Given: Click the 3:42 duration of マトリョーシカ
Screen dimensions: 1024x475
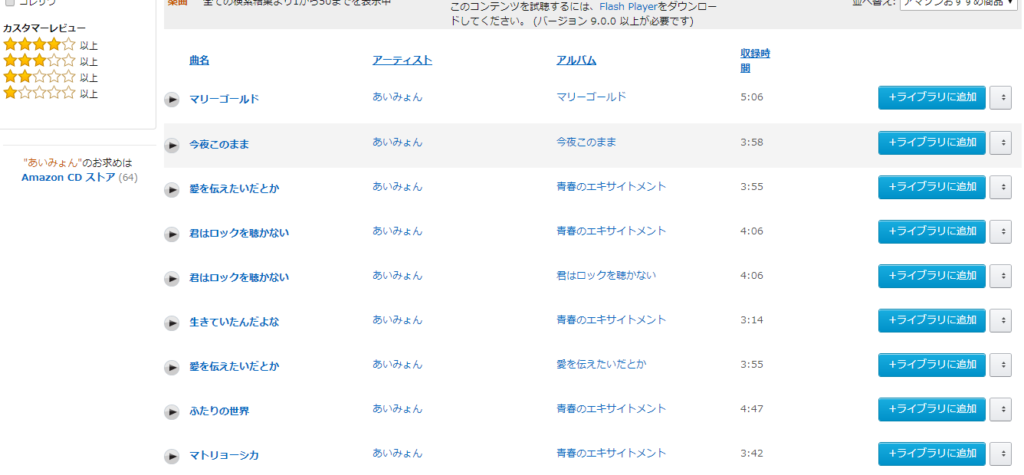Looking at the screenshot, I should (752, 453).
